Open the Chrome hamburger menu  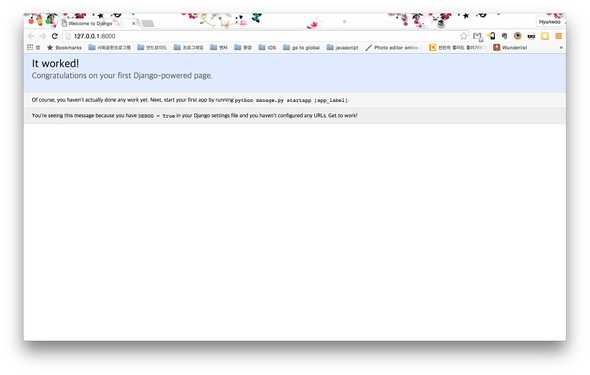(559, 36)
